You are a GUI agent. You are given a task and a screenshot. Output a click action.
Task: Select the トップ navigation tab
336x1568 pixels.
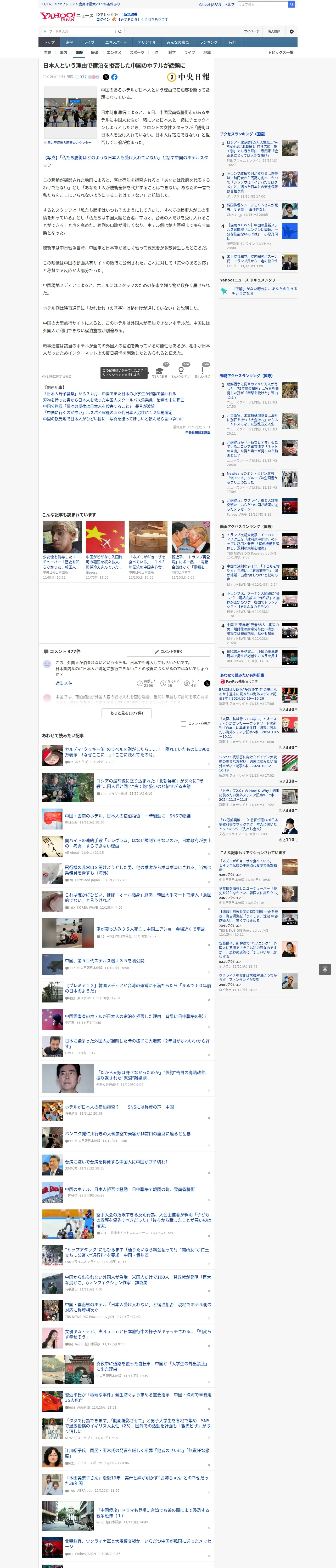[x=49, y=43]
